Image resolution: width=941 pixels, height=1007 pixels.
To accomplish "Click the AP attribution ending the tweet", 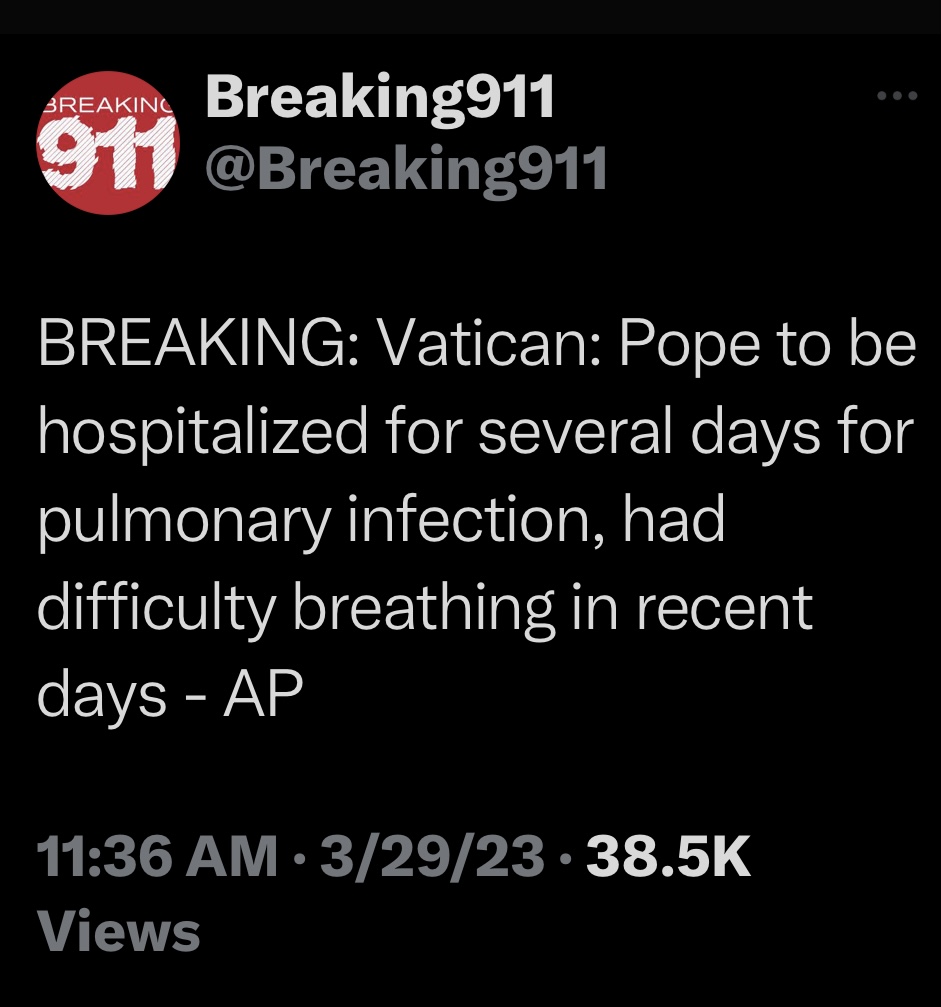I will coord(262,694).
